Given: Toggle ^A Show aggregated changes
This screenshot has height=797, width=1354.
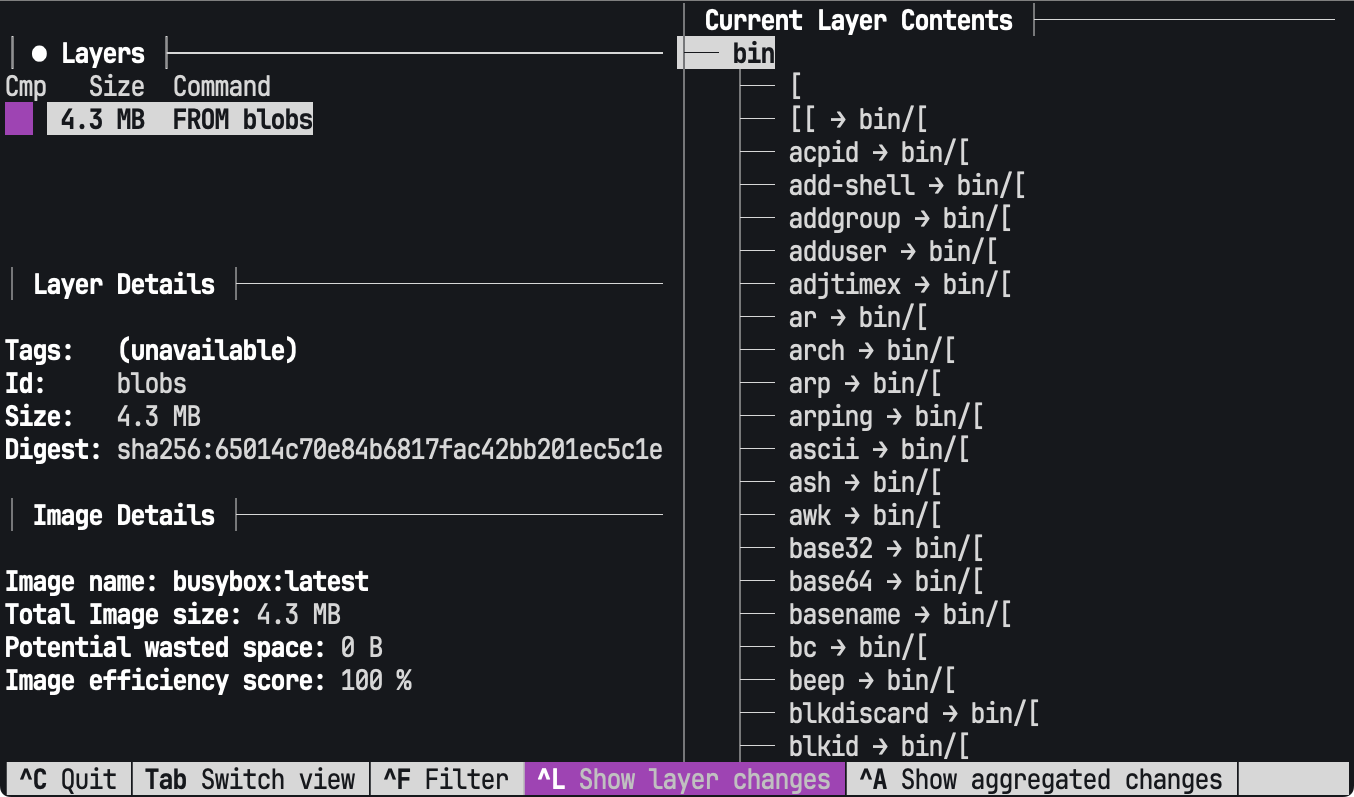Looking at the screenshot, I should point(1041,779).
